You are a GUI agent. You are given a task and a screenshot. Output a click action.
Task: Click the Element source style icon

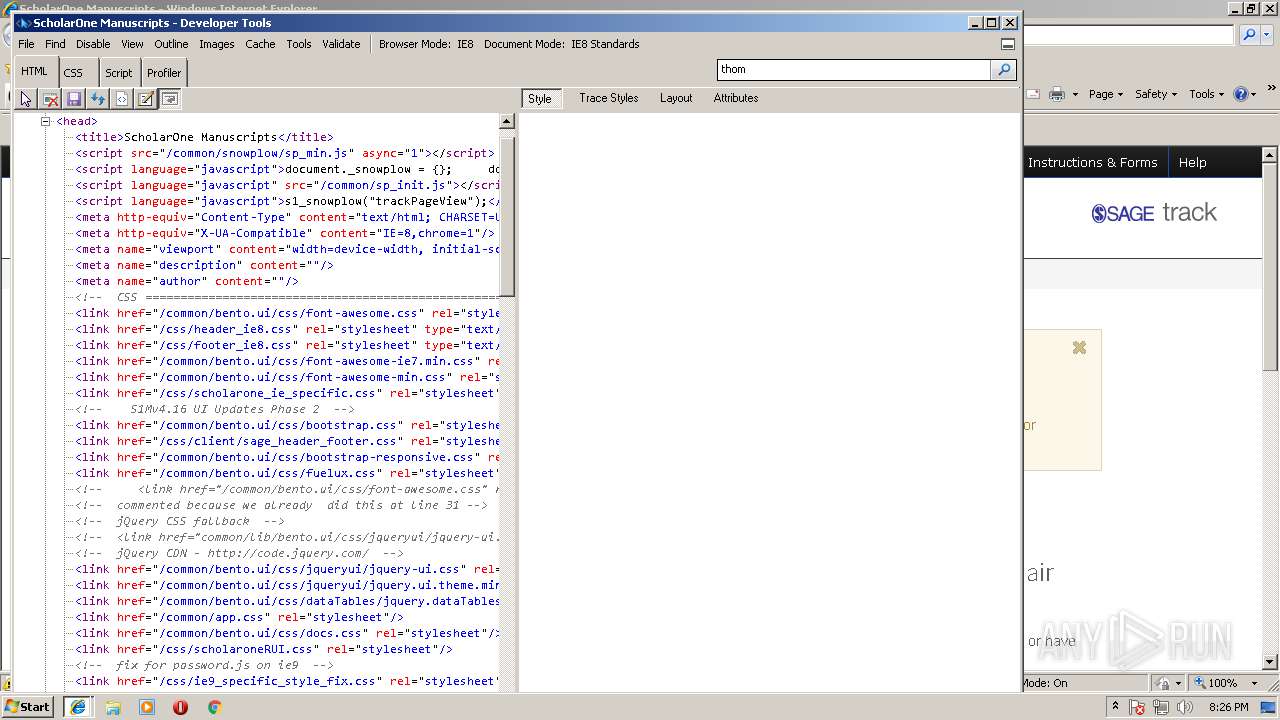(122, 99)
